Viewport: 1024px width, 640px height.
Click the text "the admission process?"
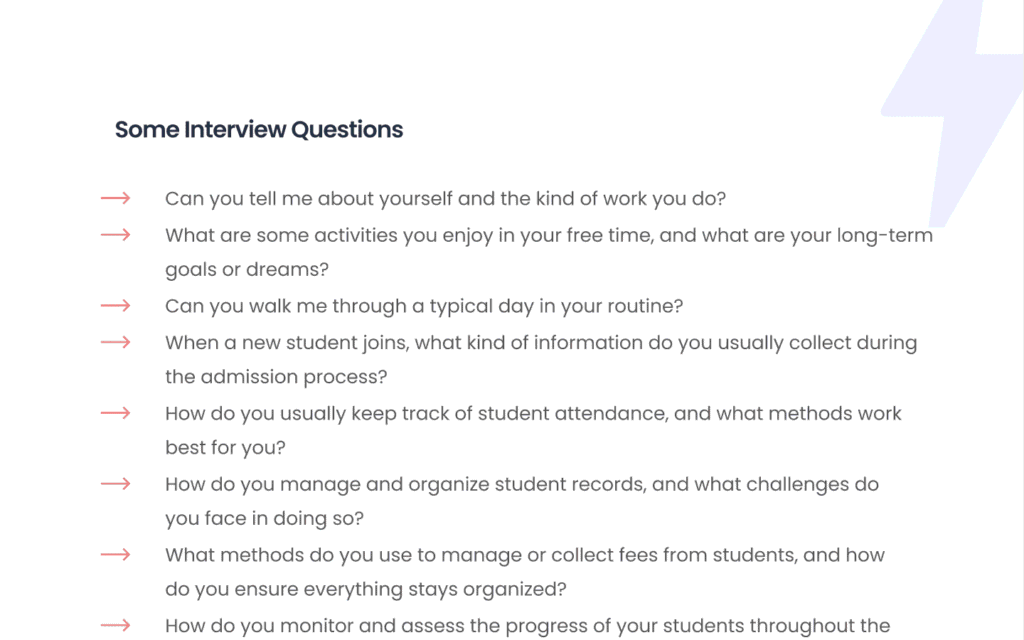click(x=275, y=378)
